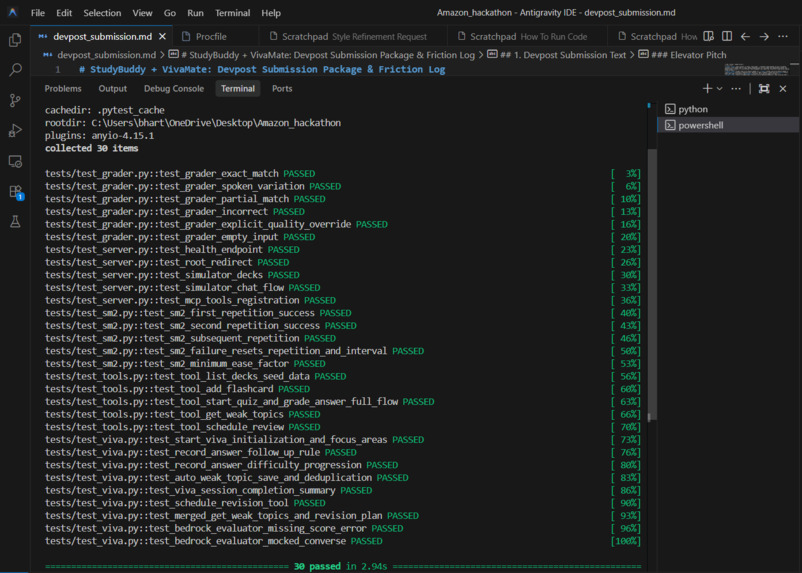Split the editor right
The height and width of the screenshot is (573, 802).
pyautogui.click(x=727, y=36)
